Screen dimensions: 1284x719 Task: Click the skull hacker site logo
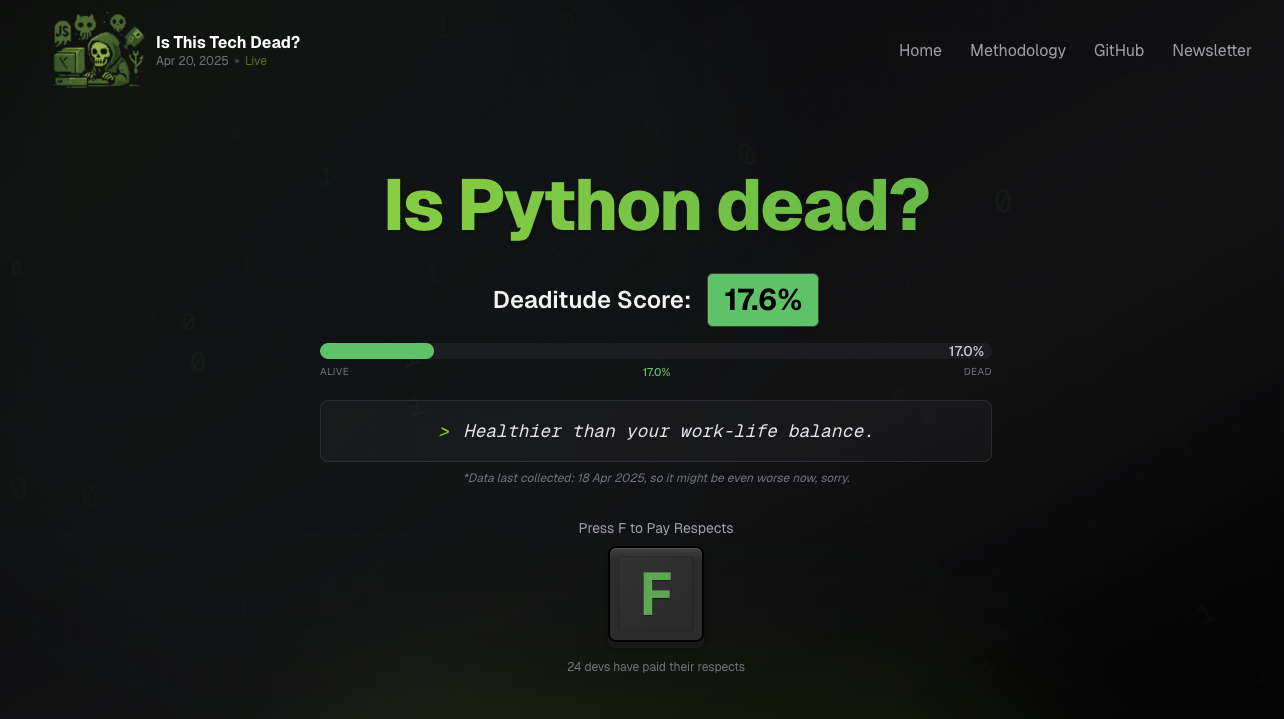(98, 50)
